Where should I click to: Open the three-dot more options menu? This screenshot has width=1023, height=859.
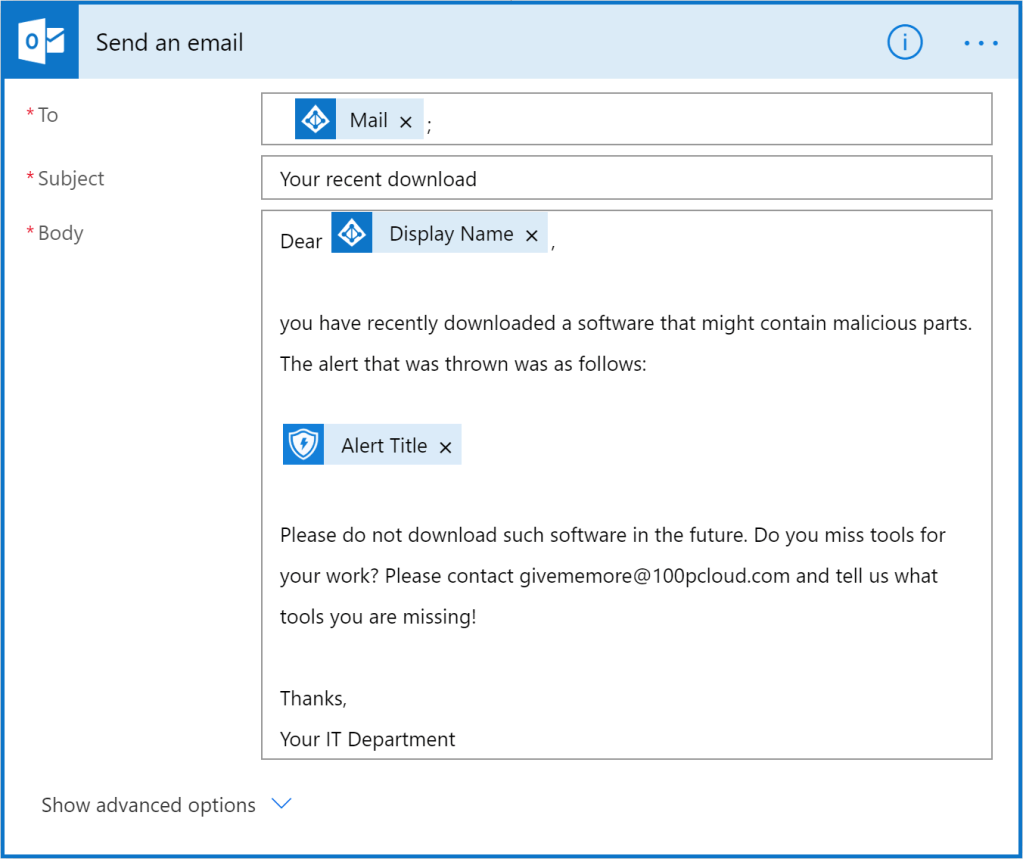click(x=980, y=43)
